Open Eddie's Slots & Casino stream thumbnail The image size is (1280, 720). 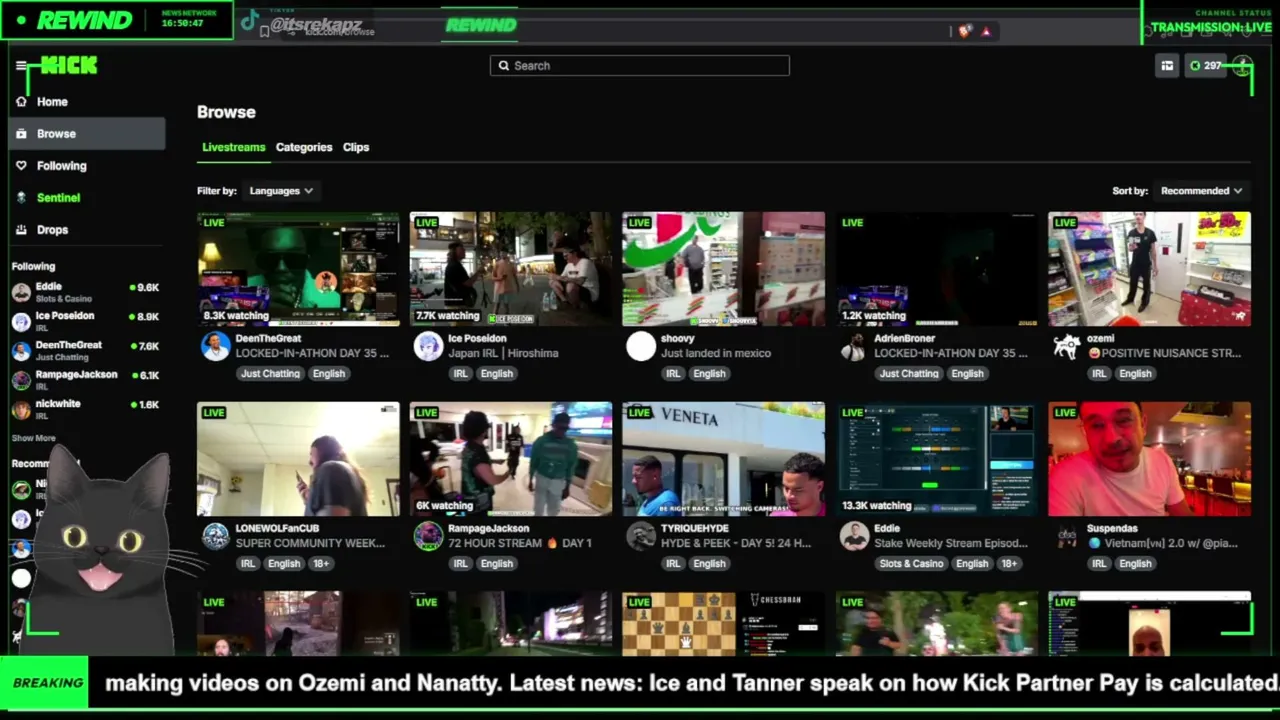click(937, 459)
